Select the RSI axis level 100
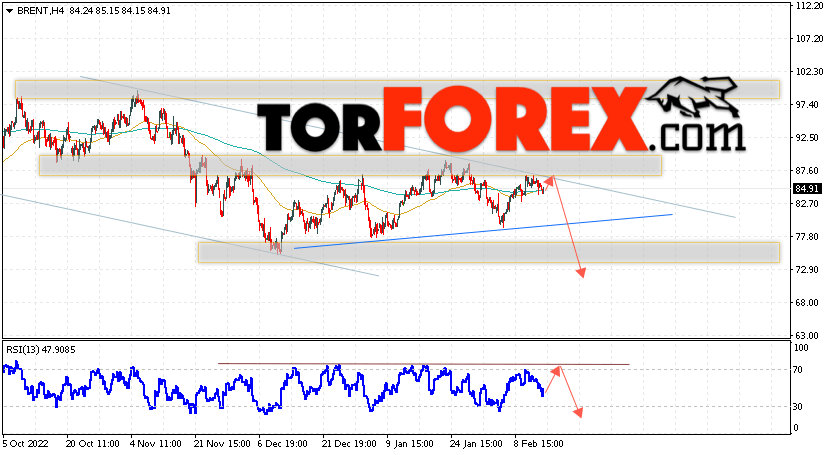The image size is (830, 455). point(802,348)
